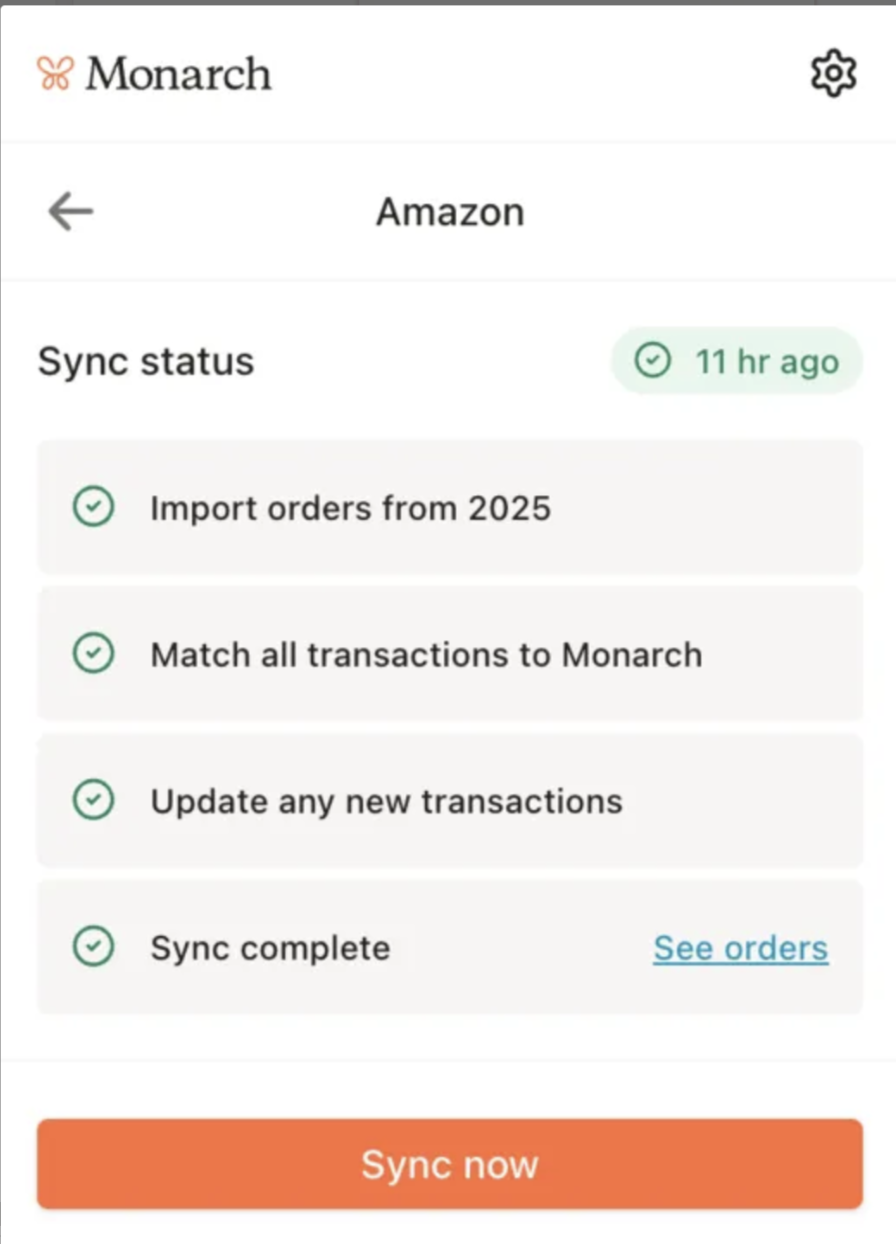Select the Match all transactions to Monarch step
Viewport: 896px width, 1244px height.
coord(426,655)
